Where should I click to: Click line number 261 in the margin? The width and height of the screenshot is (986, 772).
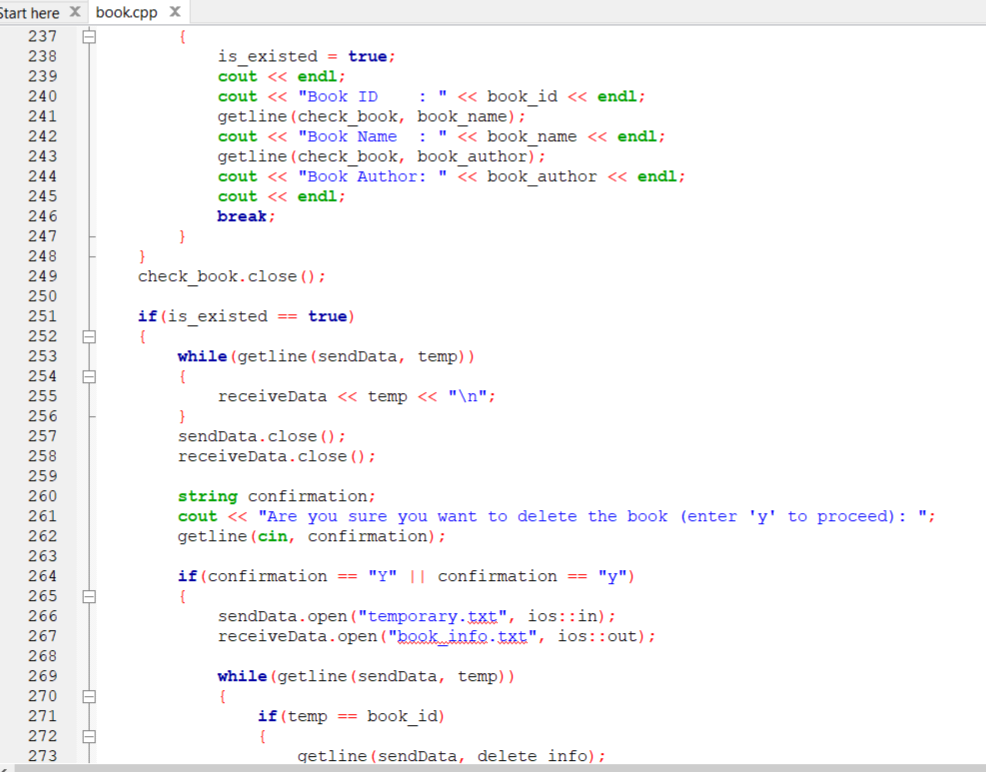point(42,516)
